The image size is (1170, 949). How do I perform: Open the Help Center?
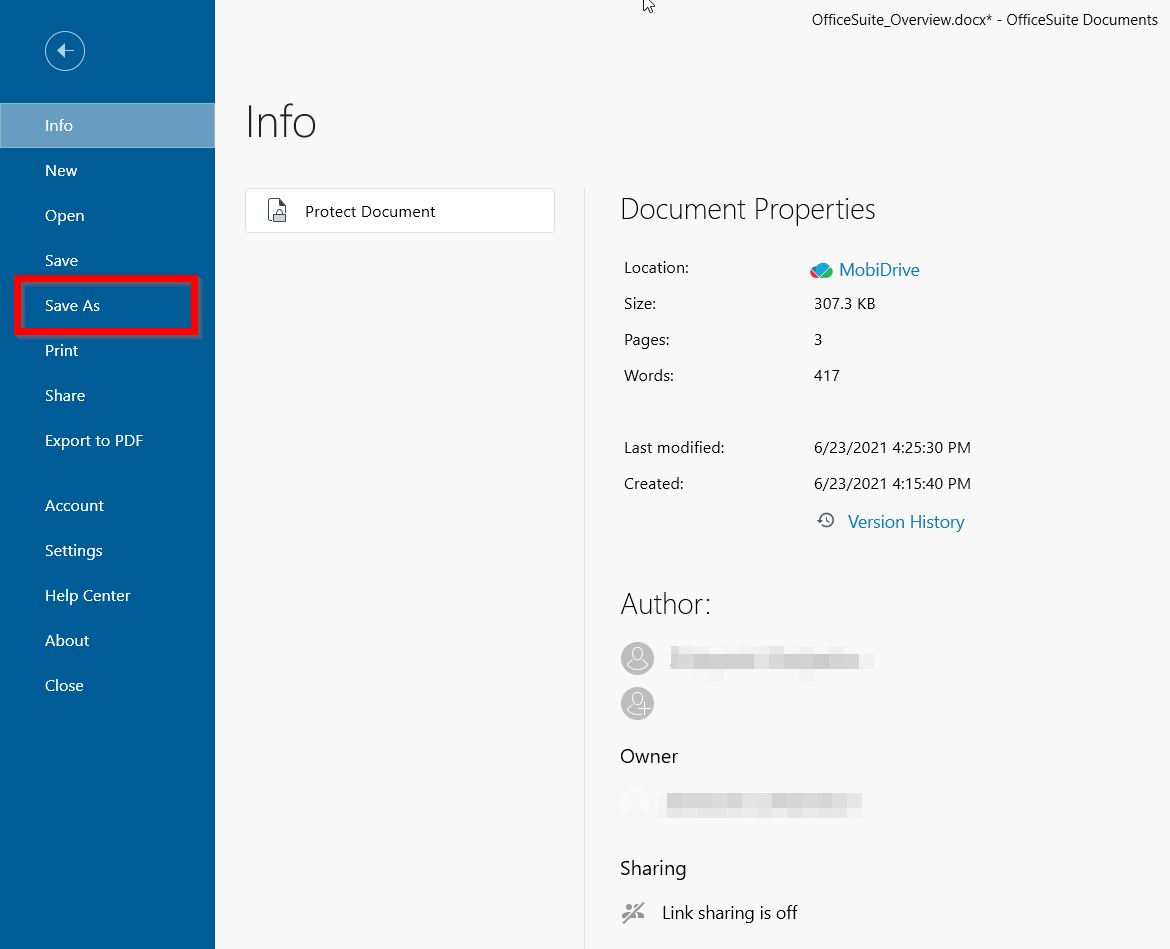click(107, 595)
